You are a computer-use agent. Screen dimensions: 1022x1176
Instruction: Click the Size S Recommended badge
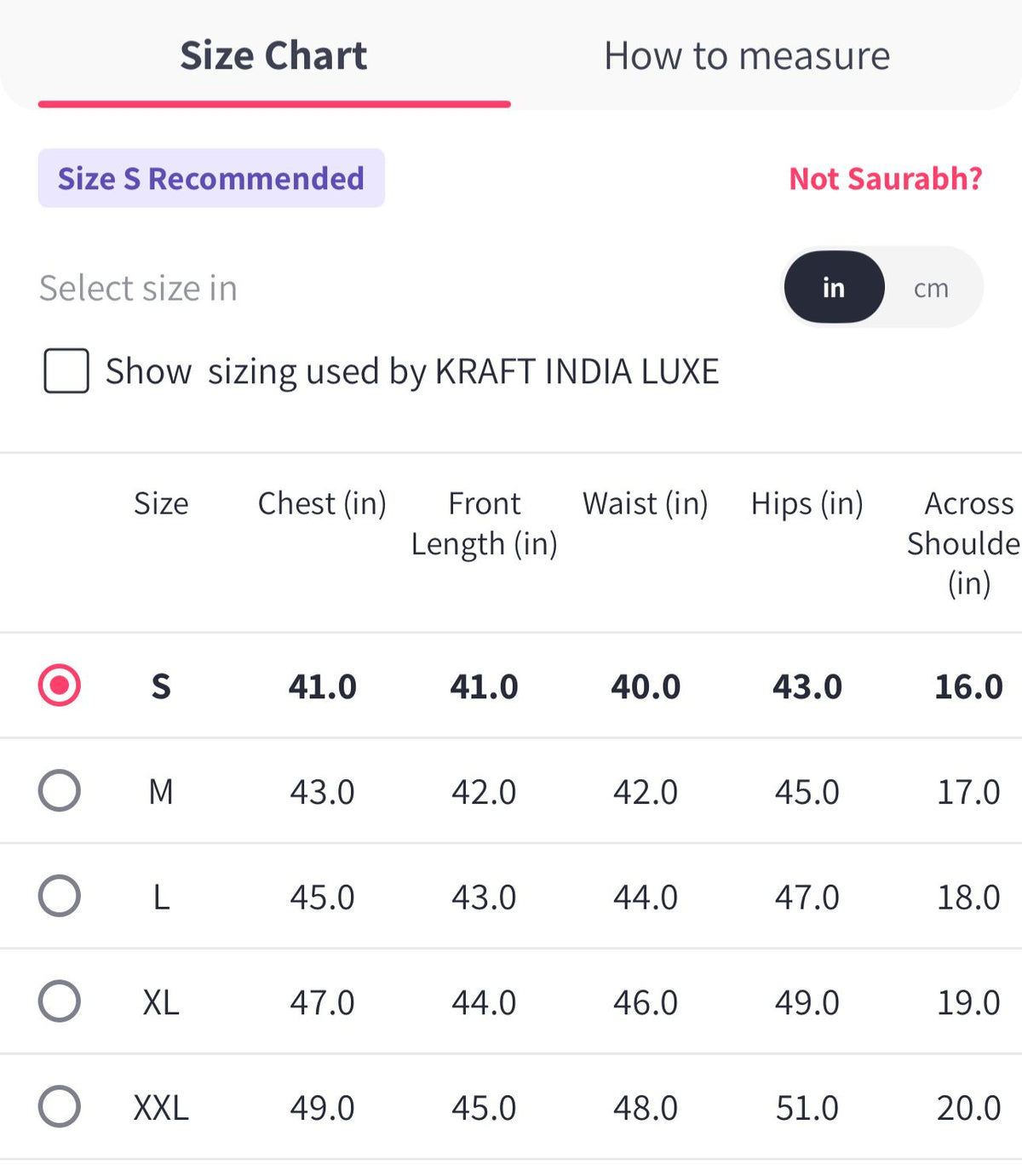(x=211, y=179)
